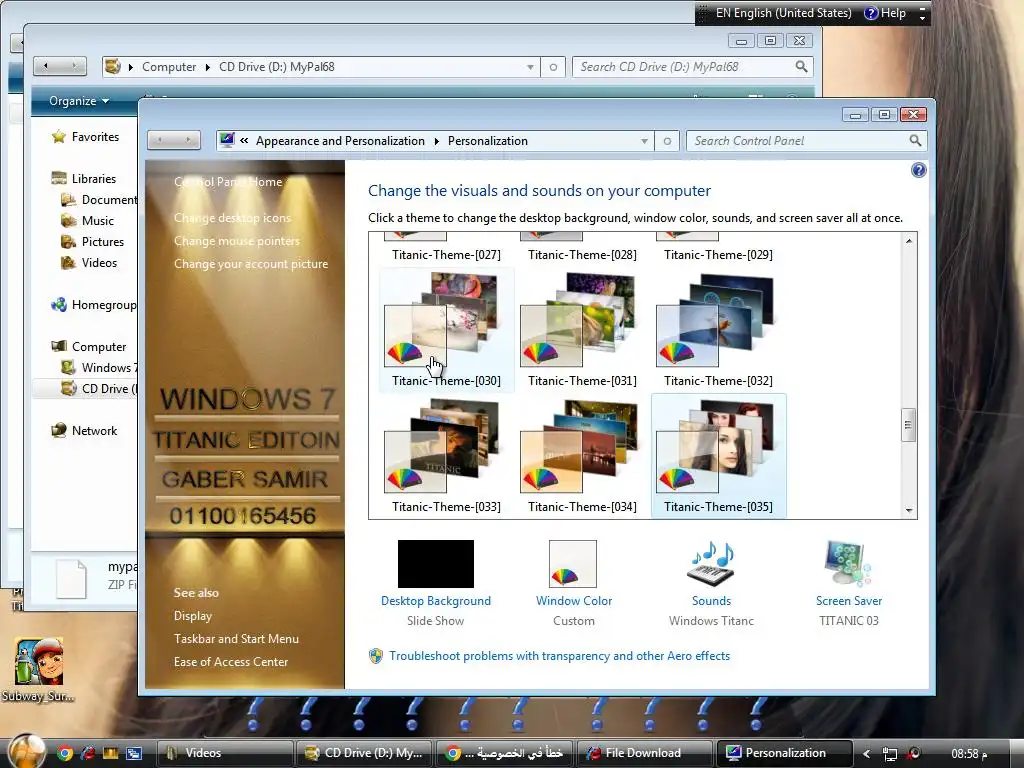Click the Start orb on taskbar

[27, 751]
